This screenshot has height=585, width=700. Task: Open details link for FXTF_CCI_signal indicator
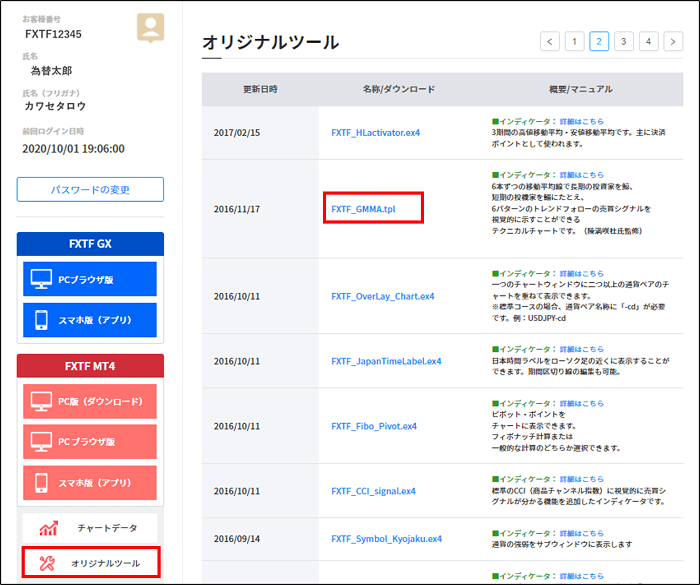point(581,479)
